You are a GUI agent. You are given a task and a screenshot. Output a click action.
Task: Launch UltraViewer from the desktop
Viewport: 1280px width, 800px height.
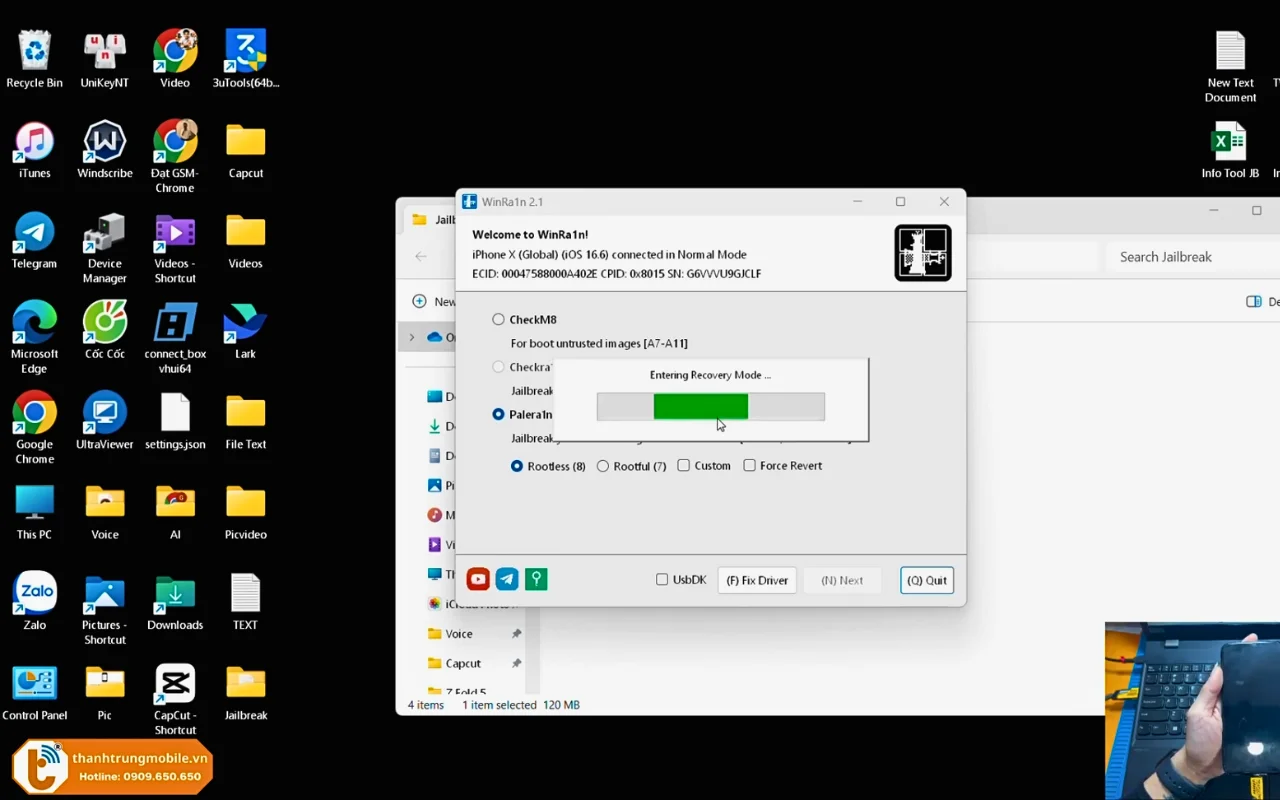(x=104, y=420)
